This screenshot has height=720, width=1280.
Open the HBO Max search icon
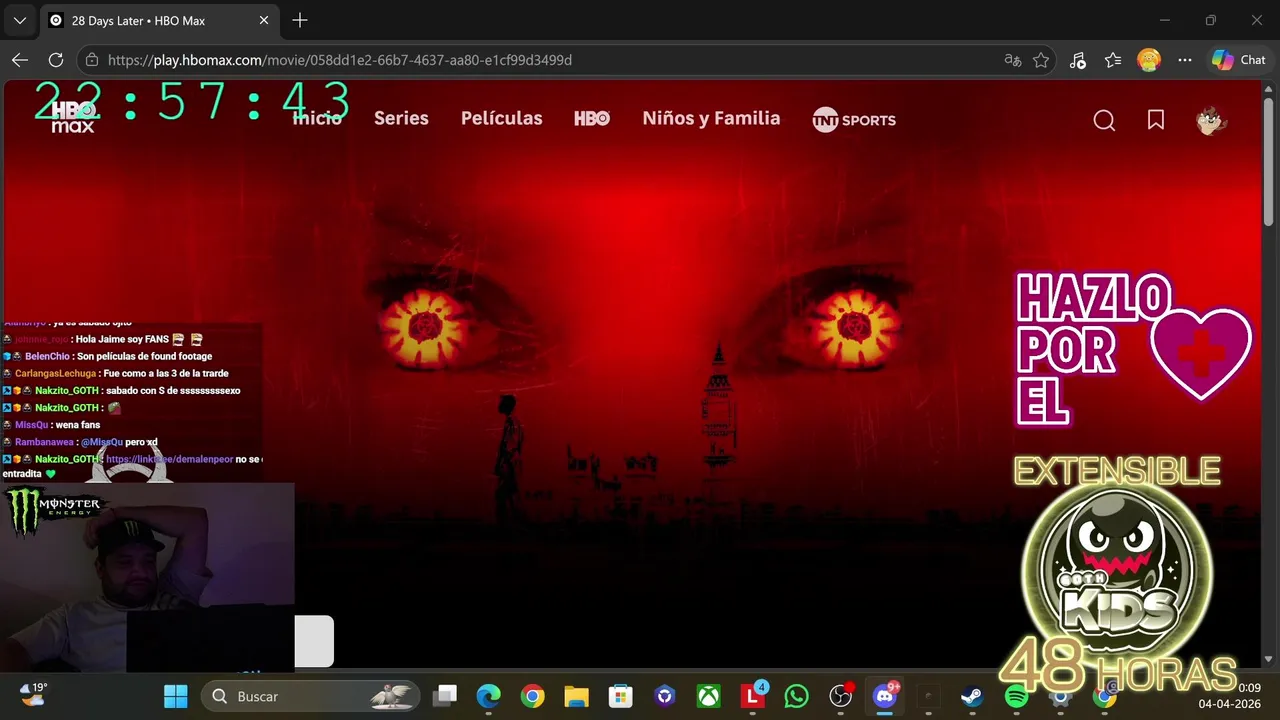coord(1104,120)
